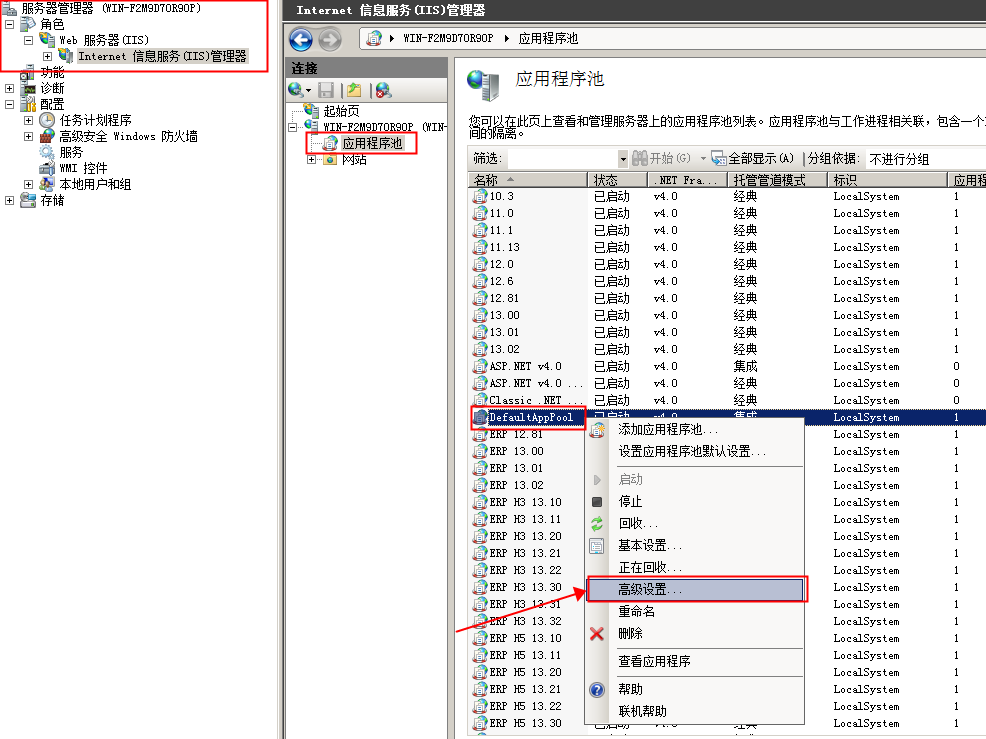Viewport: 986px width, 739px height.
Task: Click the 高级安全 Windows 防火墙 icon
Action: tap(47, 136)
